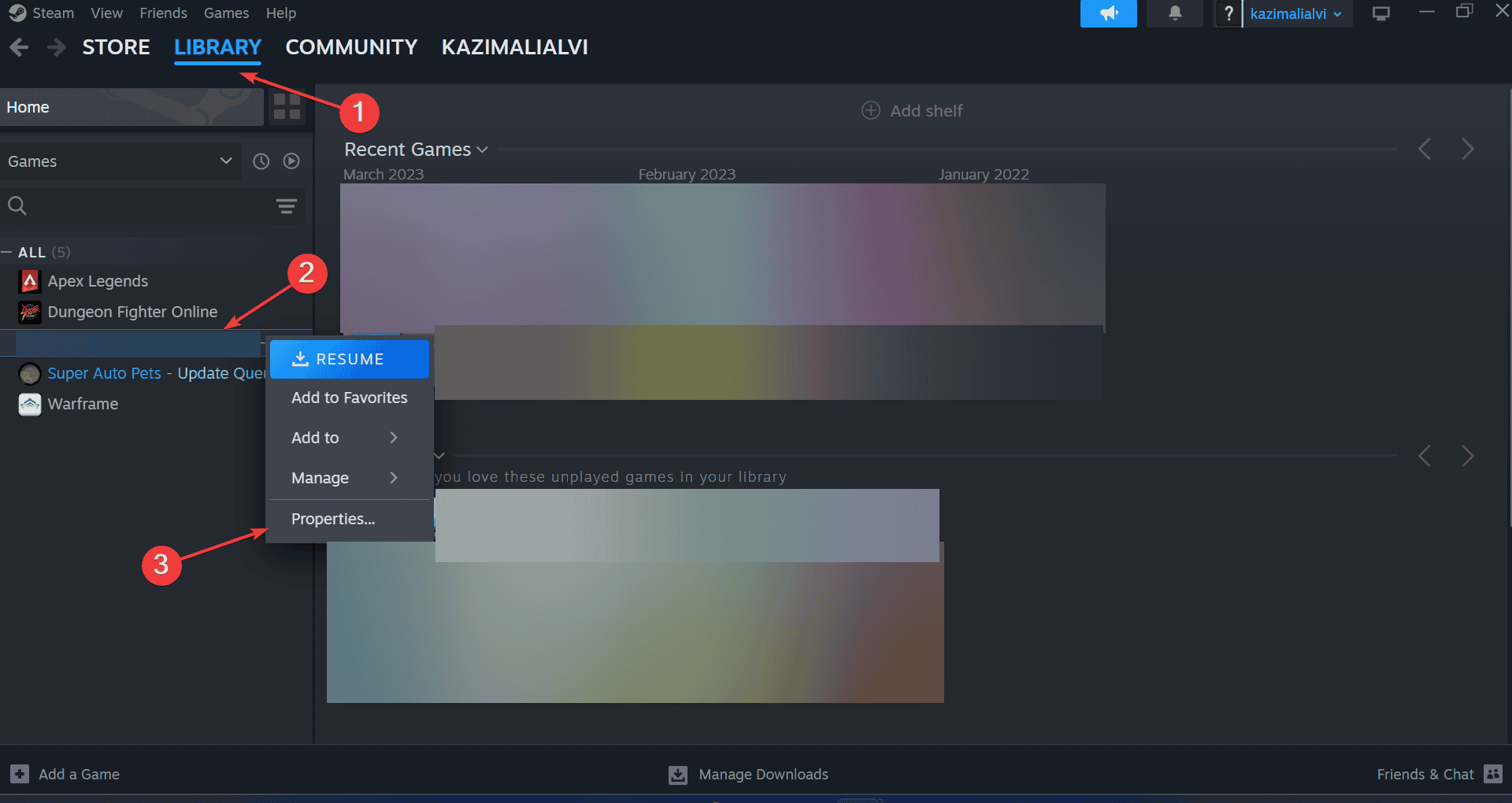Switch to the STORE tab
Viewport: 1512px width, 803px height.
116,47
